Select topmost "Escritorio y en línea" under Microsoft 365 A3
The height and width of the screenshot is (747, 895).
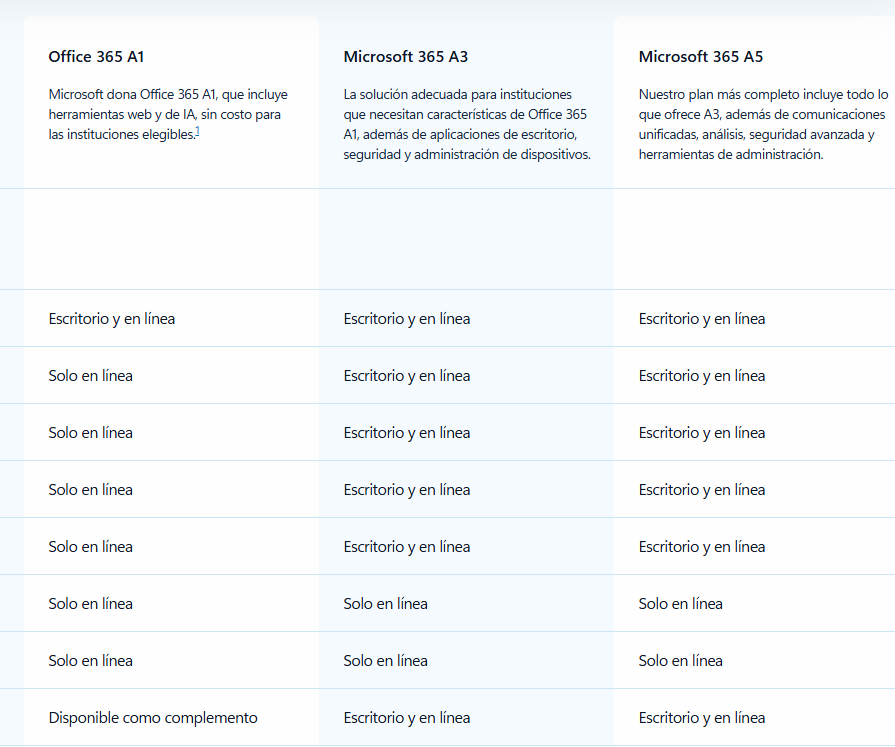click(x=407, y=318)
